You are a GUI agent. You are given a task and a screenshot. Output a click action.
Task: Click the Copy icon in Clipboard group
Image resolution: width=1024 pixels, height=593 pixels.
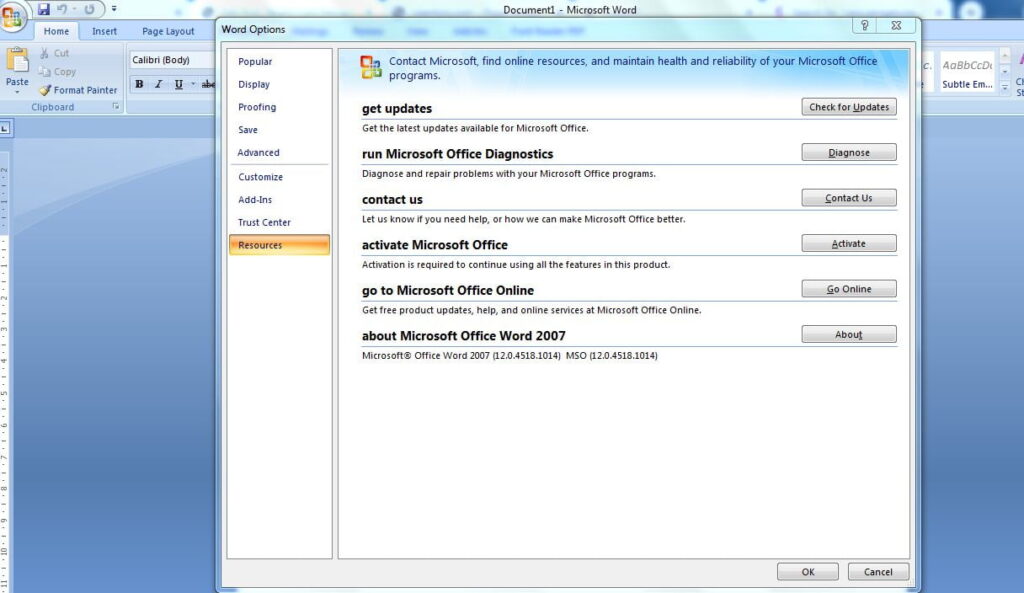tap(44, 71)
